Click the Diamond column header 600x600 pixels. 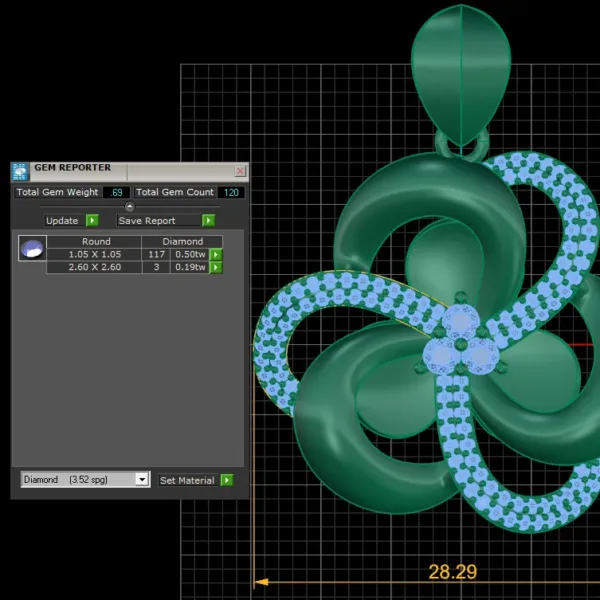tap(182, 241)
